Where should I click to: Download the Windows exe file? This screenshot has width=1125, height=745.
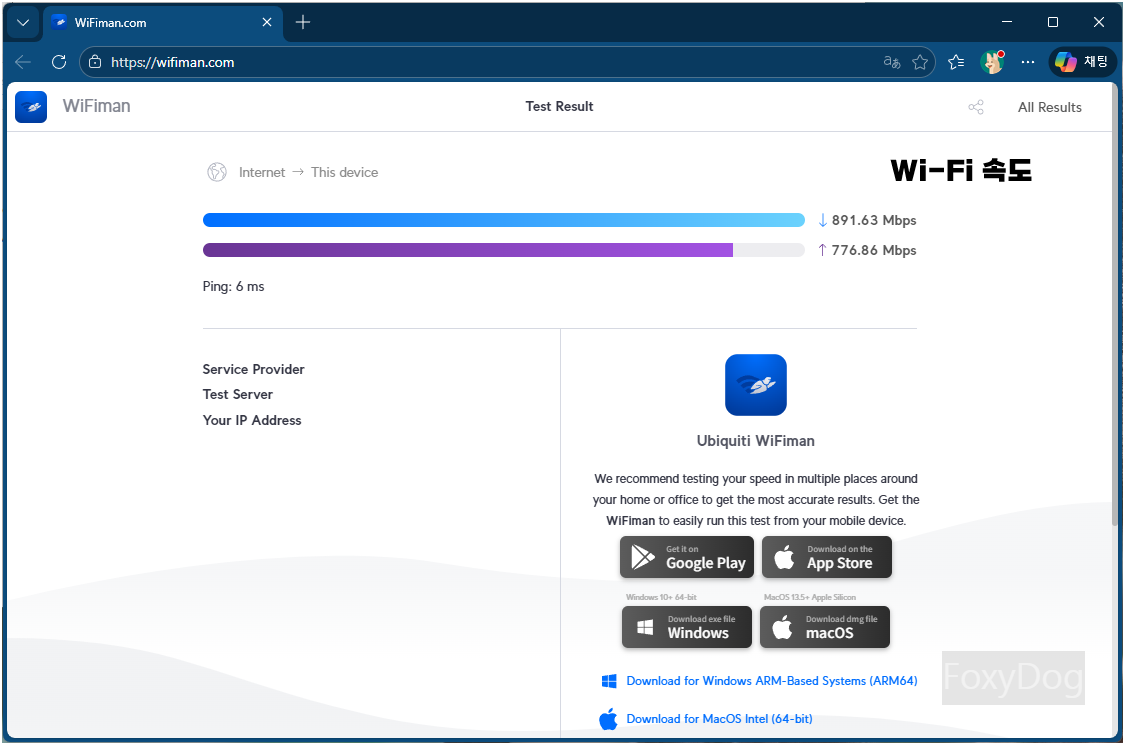click(x=687, y=627)
